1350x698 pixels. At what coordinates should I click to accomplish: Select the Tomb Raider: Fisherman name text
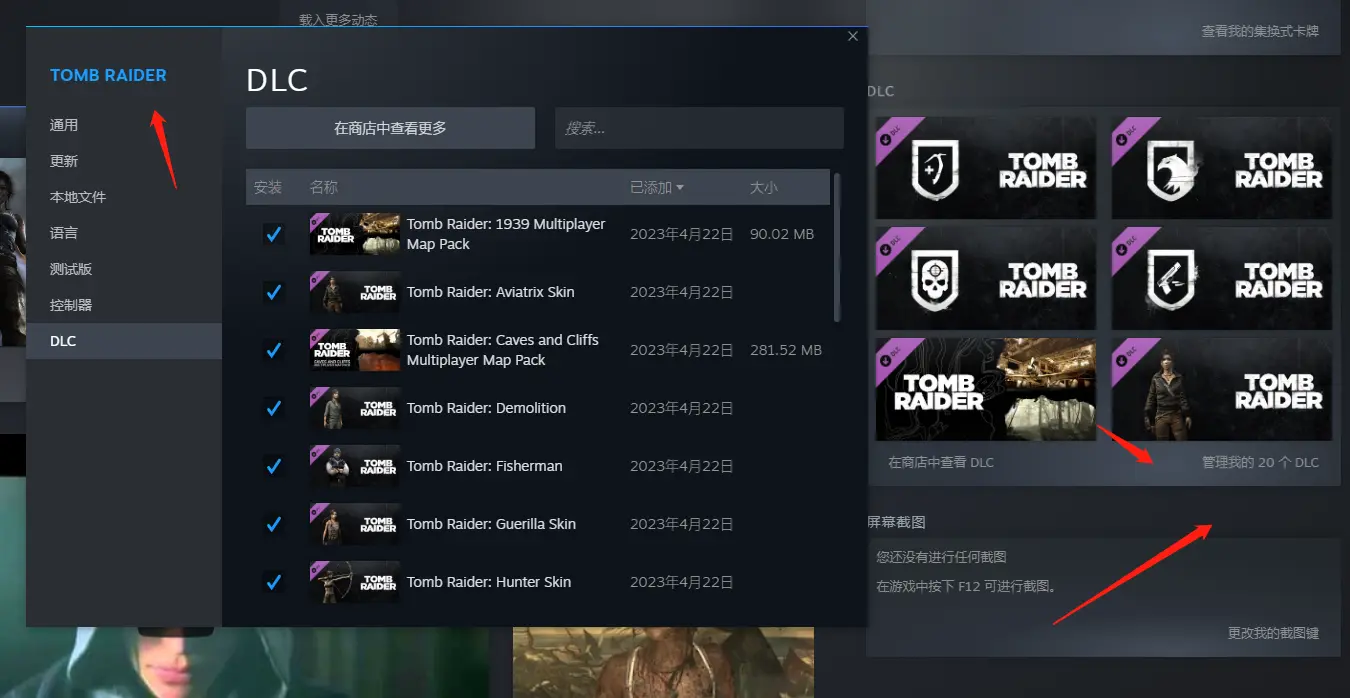click(485, 466)
